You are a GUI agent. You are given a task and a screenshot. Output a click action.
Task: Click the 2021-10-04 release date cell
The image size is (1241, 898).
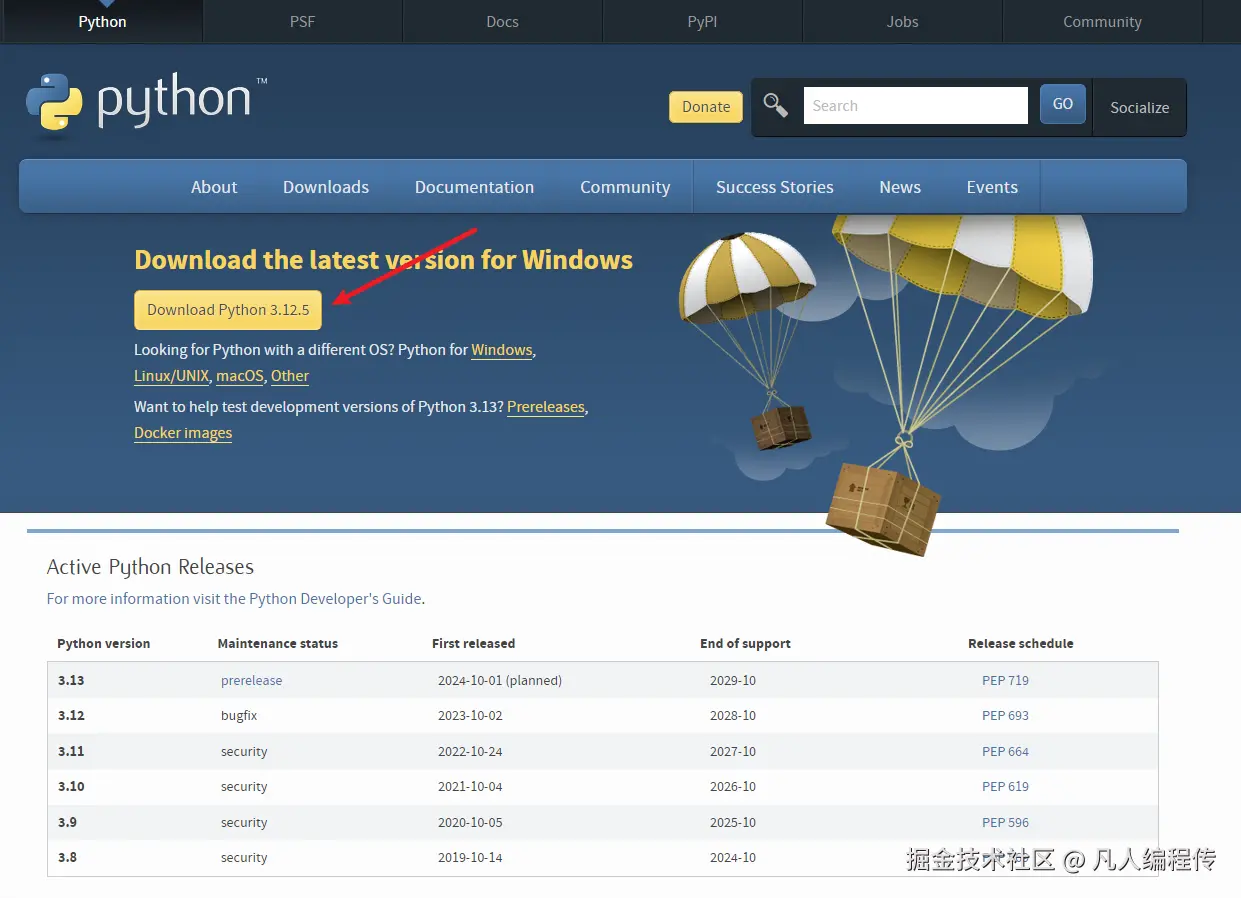point(470,786)
